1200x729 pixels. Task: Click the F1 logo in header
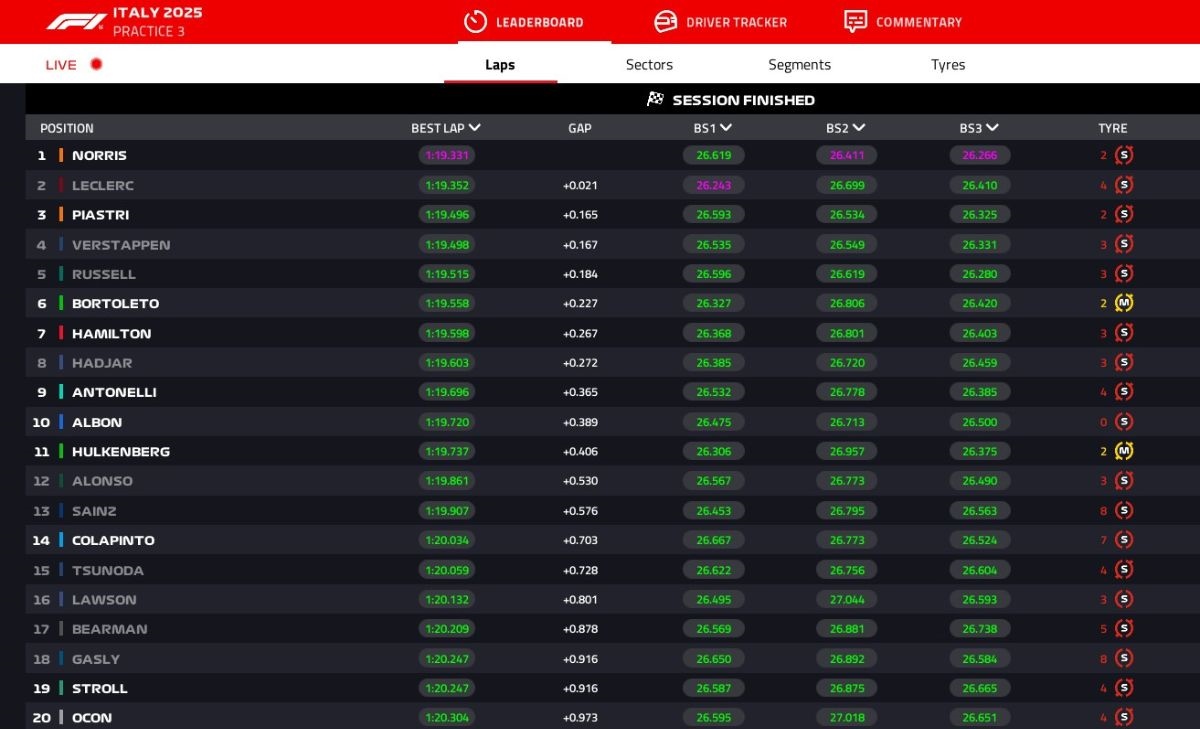(76, 21)
